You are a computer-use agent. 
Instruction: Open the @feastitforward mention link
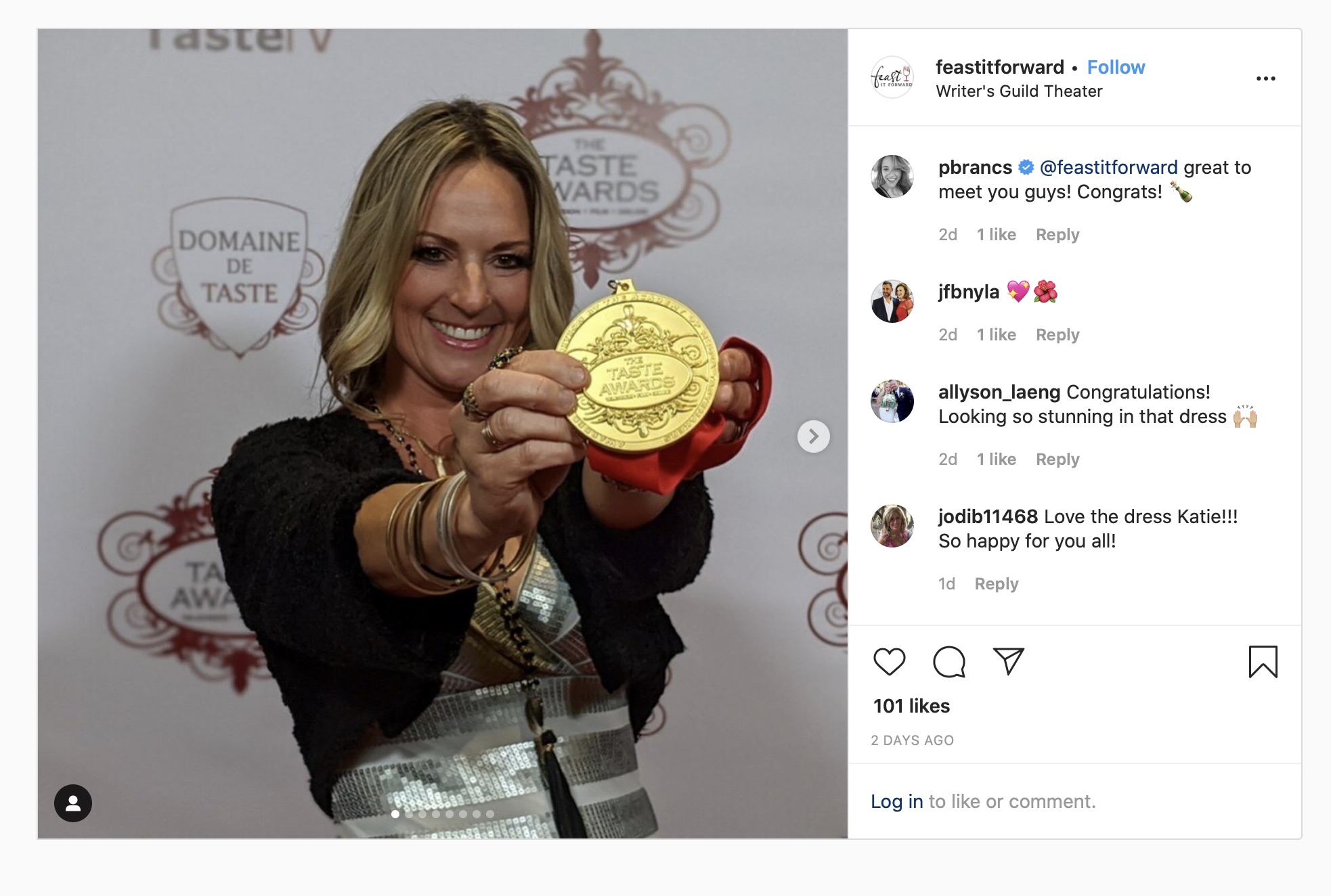point(1108,167)
